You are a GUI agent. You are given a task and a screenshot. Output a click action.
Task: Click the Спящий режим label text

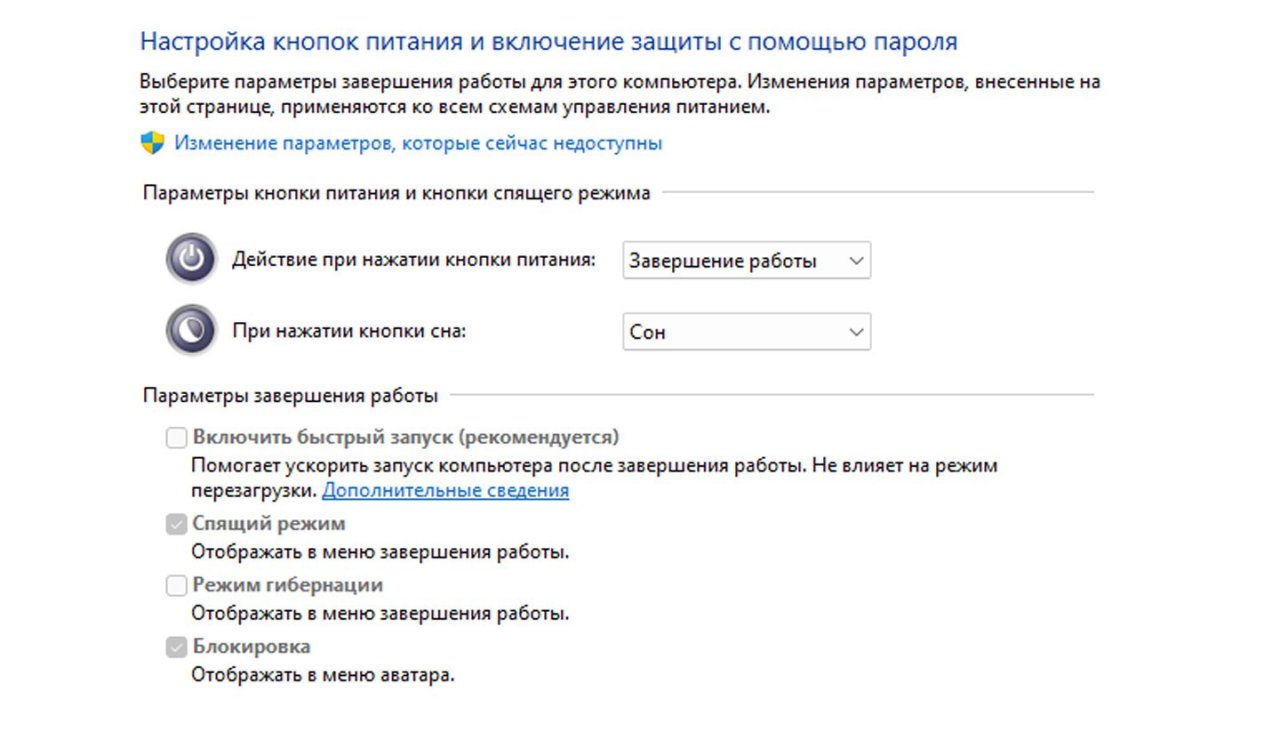click(x=269, y=524)
